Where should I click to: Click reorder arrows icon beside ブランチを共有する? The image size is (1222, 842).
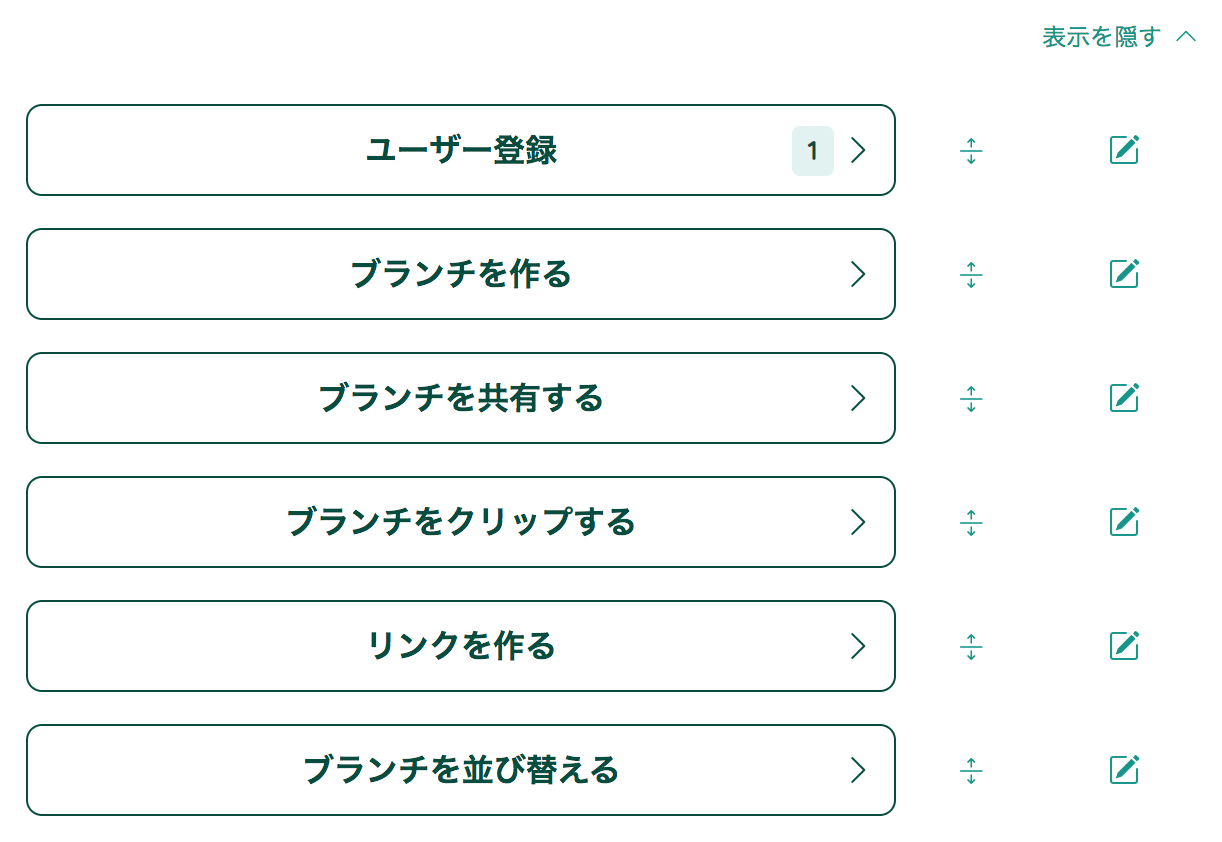tap(971, 399)
